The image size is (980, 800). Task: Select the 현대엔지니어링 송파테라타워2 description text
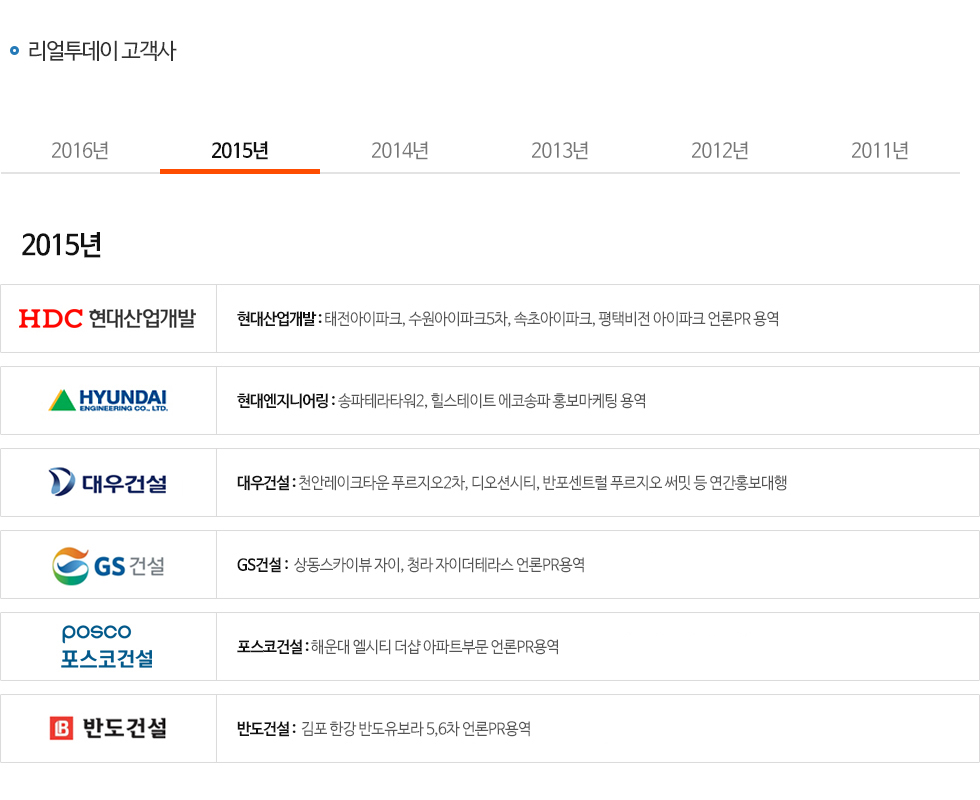(441, 401)
